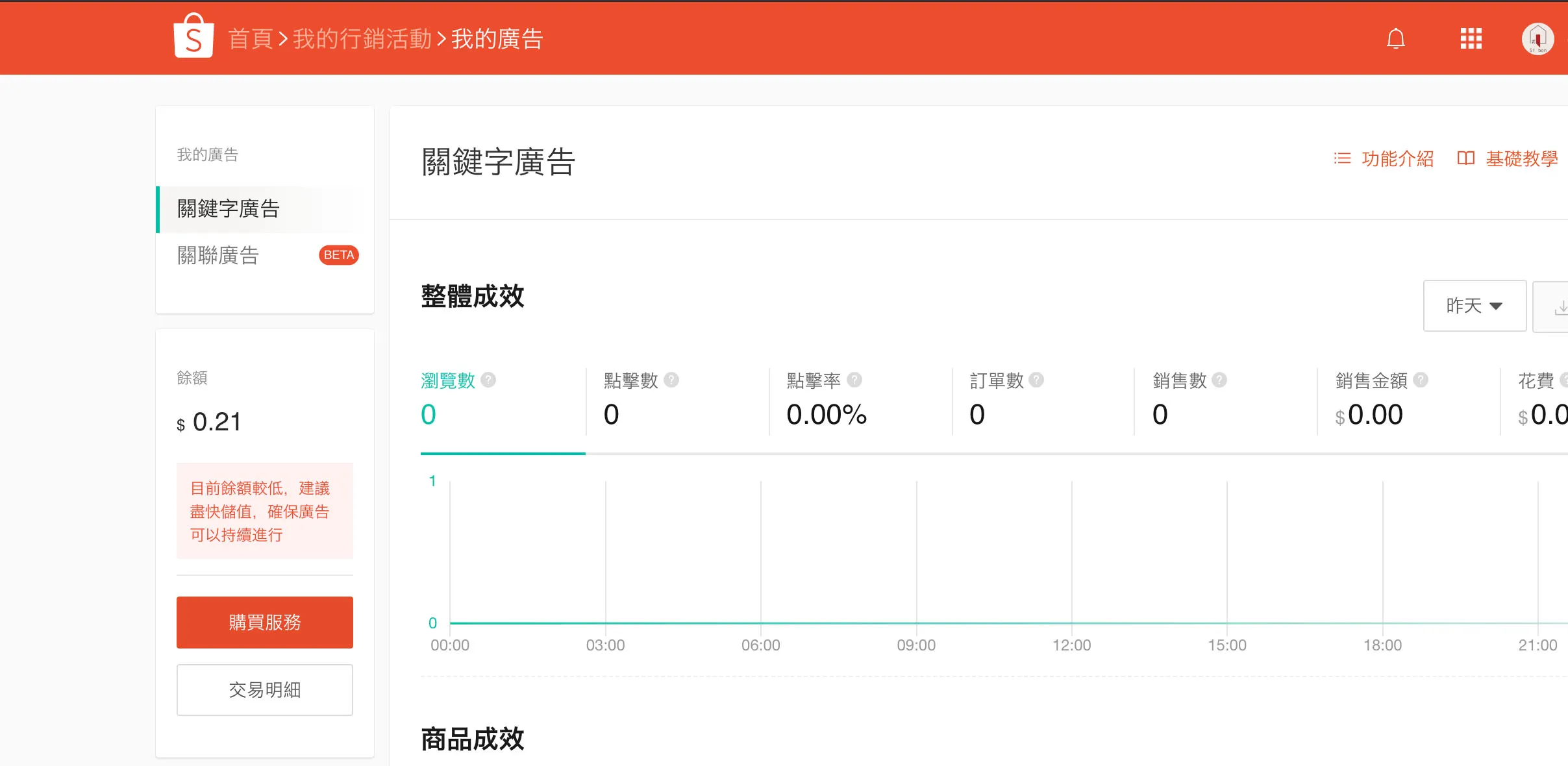Select the 銷售數 metric tab
This screenshot has width=1568, height=766.
tap(1226, 401)
